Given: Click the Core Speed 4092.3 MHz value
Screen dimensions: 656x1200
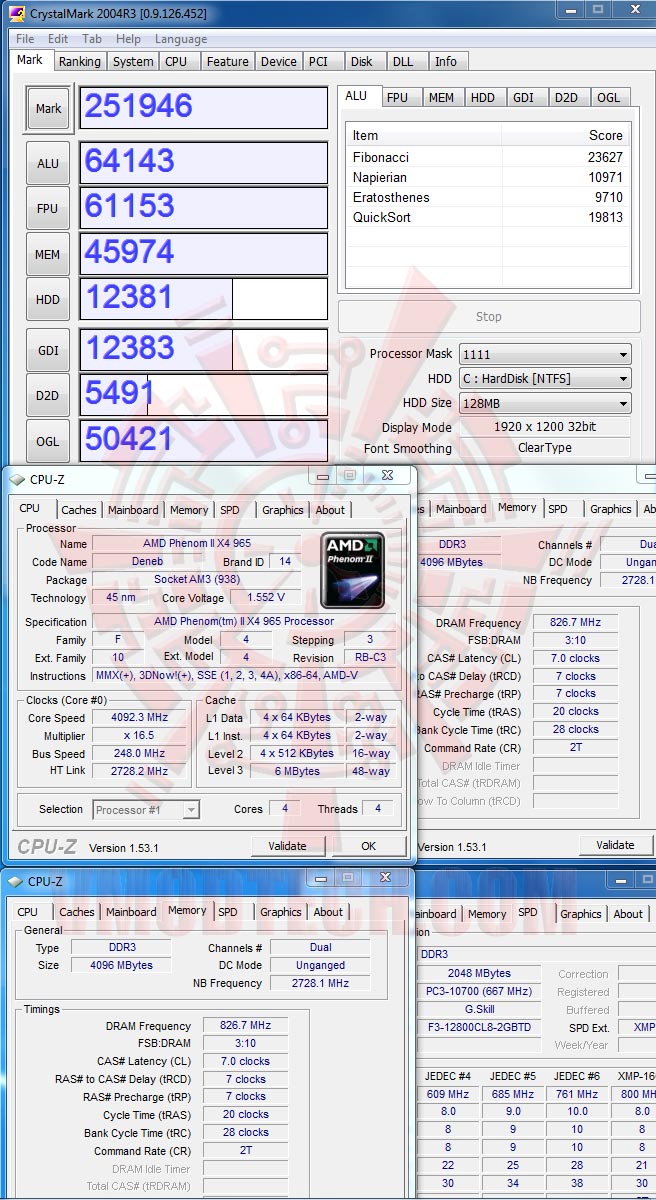Looking at the screenshot, I should click(140, 717).
